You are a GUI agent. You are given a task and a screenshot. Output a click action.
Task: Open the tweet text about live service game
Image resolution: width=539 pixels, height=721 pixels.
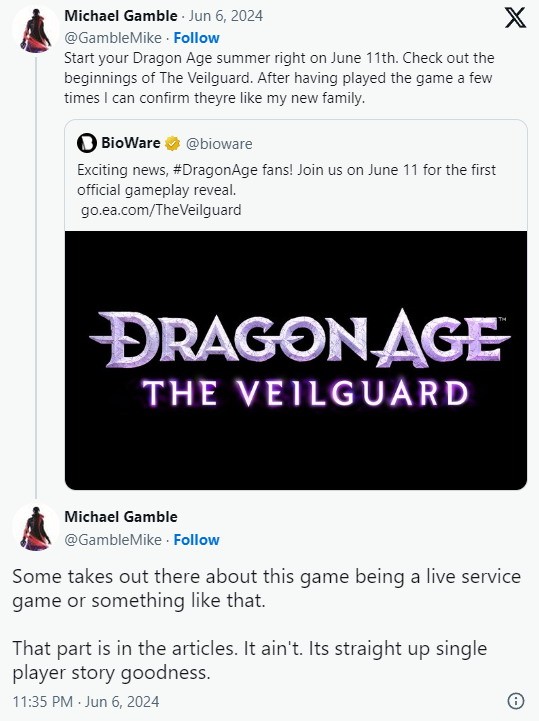266,624
